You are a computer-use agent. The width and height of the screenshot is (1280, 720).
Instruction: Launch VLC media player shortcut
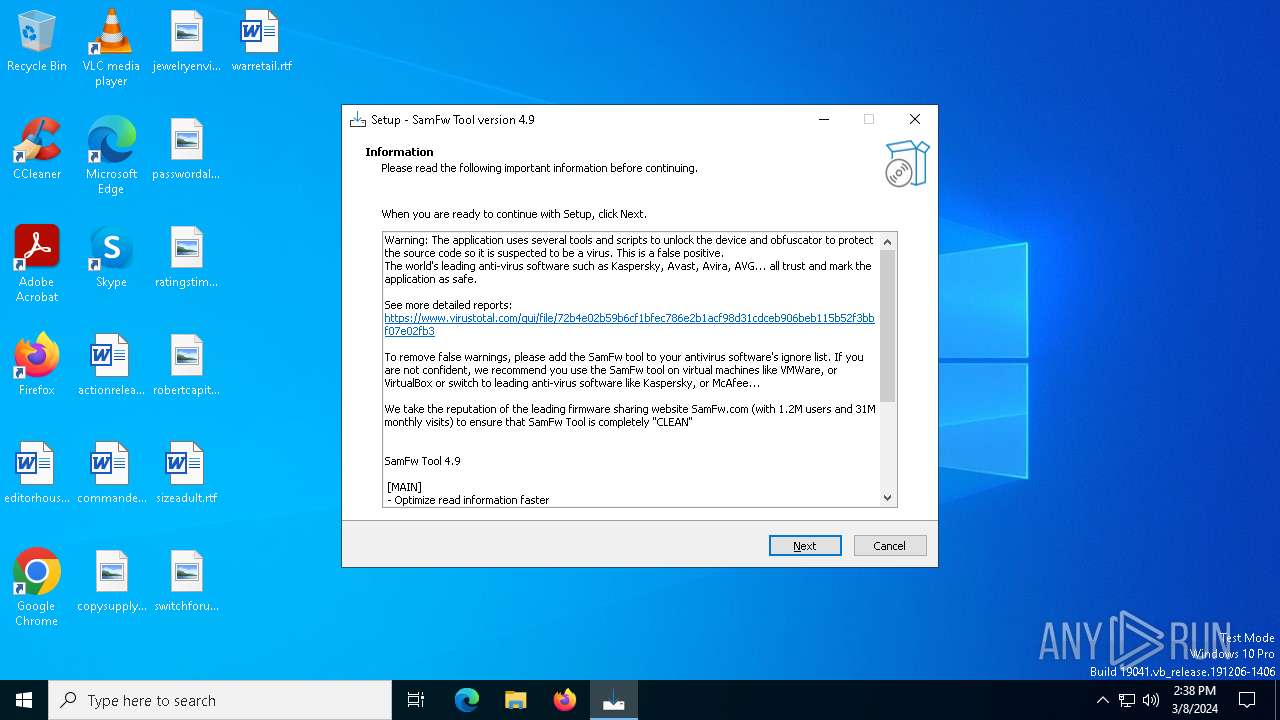click(111, 48)
